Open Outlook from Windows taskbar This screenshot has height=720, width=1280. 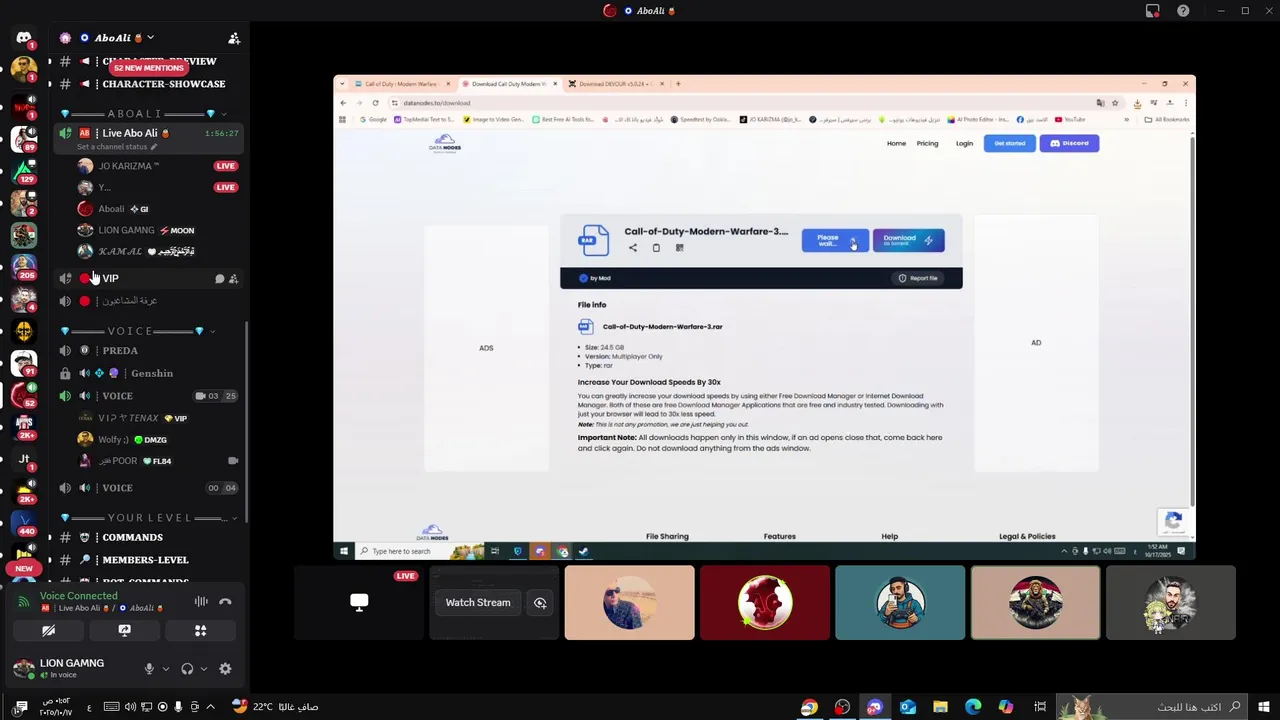point(907,707)
